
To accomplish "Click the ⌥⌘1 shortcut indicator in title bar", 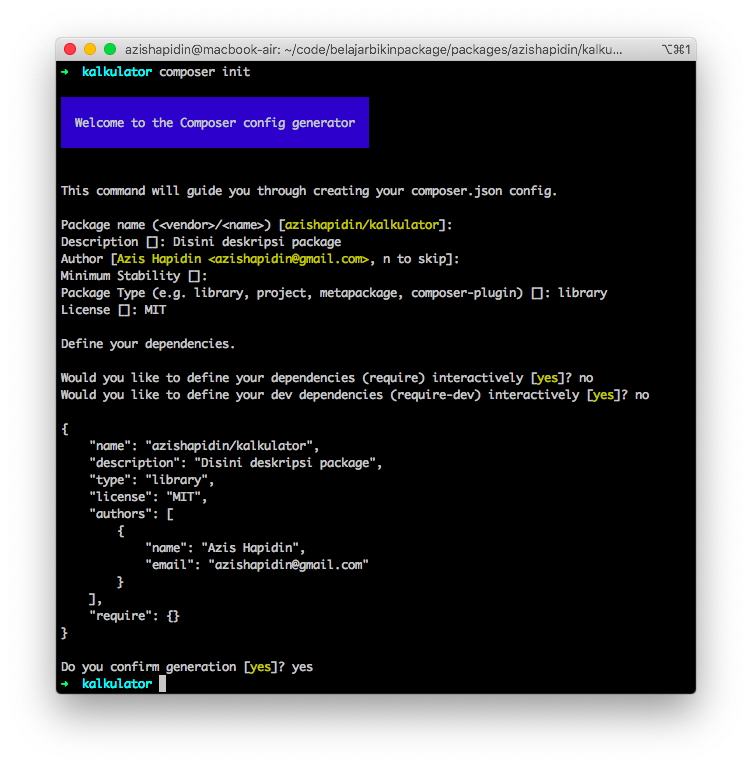I will click(675, 49).
